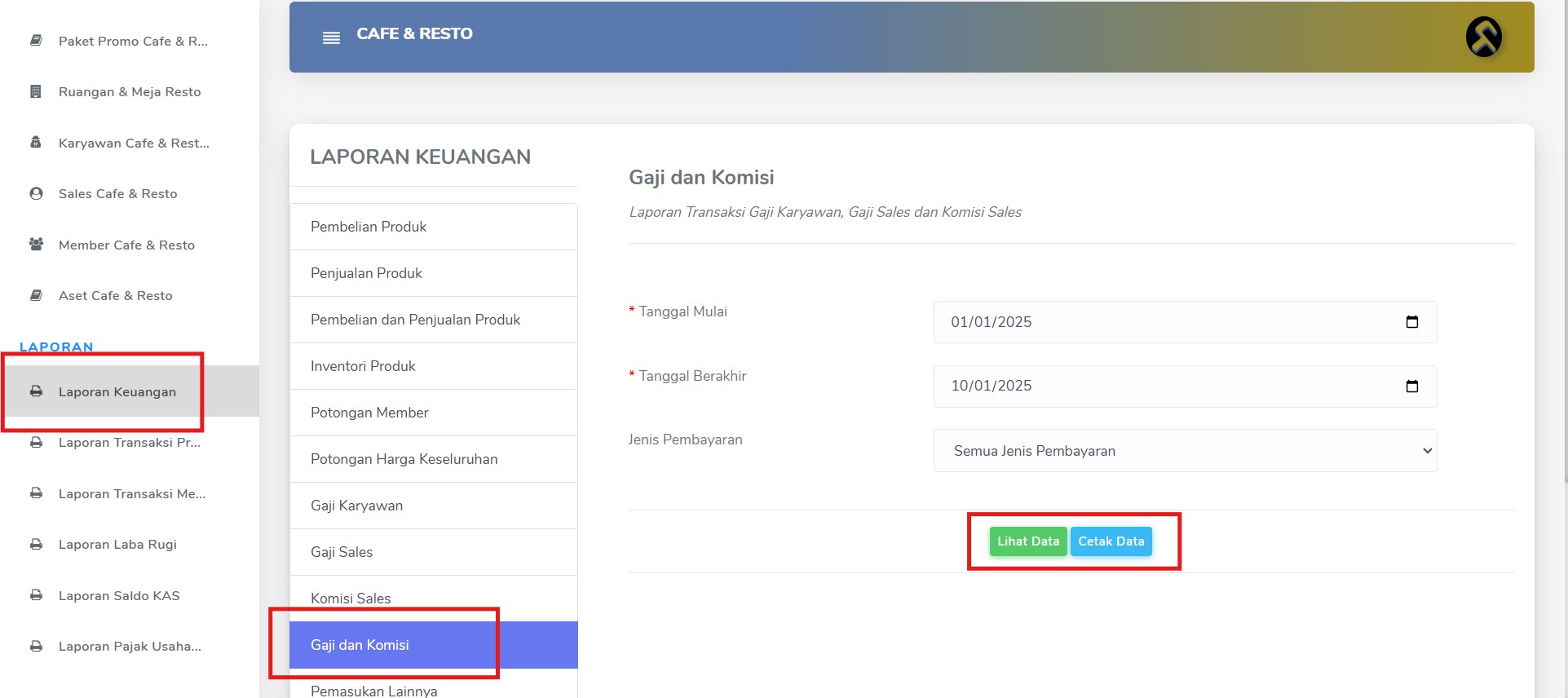Click the Laporan Laba Rugi printer icon
Viewport: 1568px width, 698px height.
point(36,544)
